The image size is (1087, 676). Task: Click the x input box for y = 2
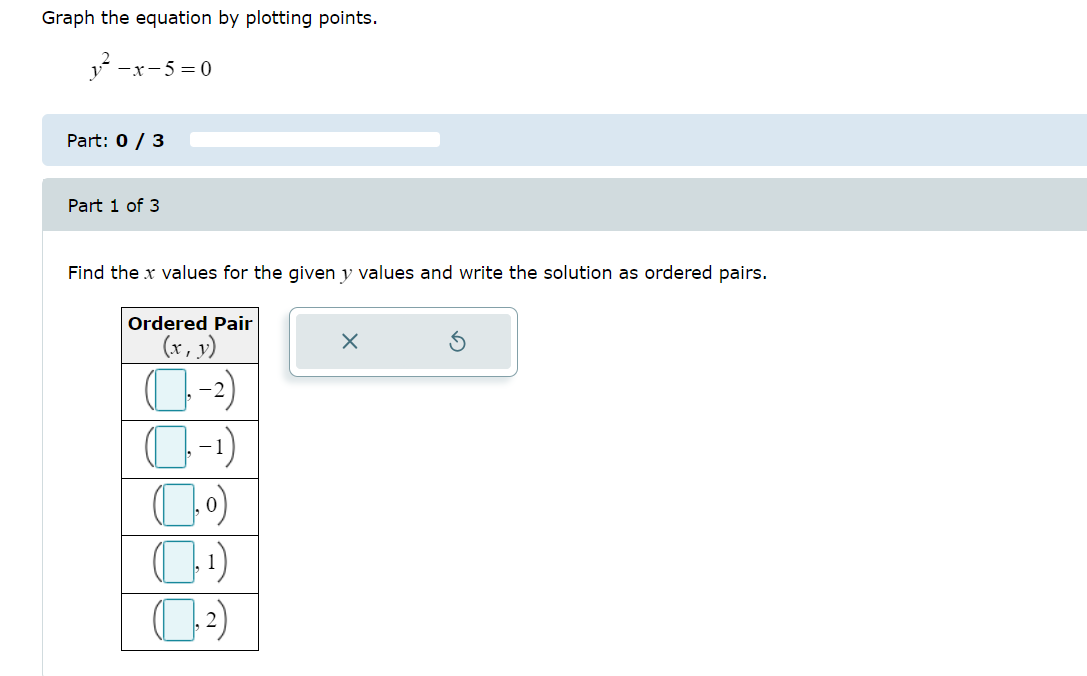[178, 621]
